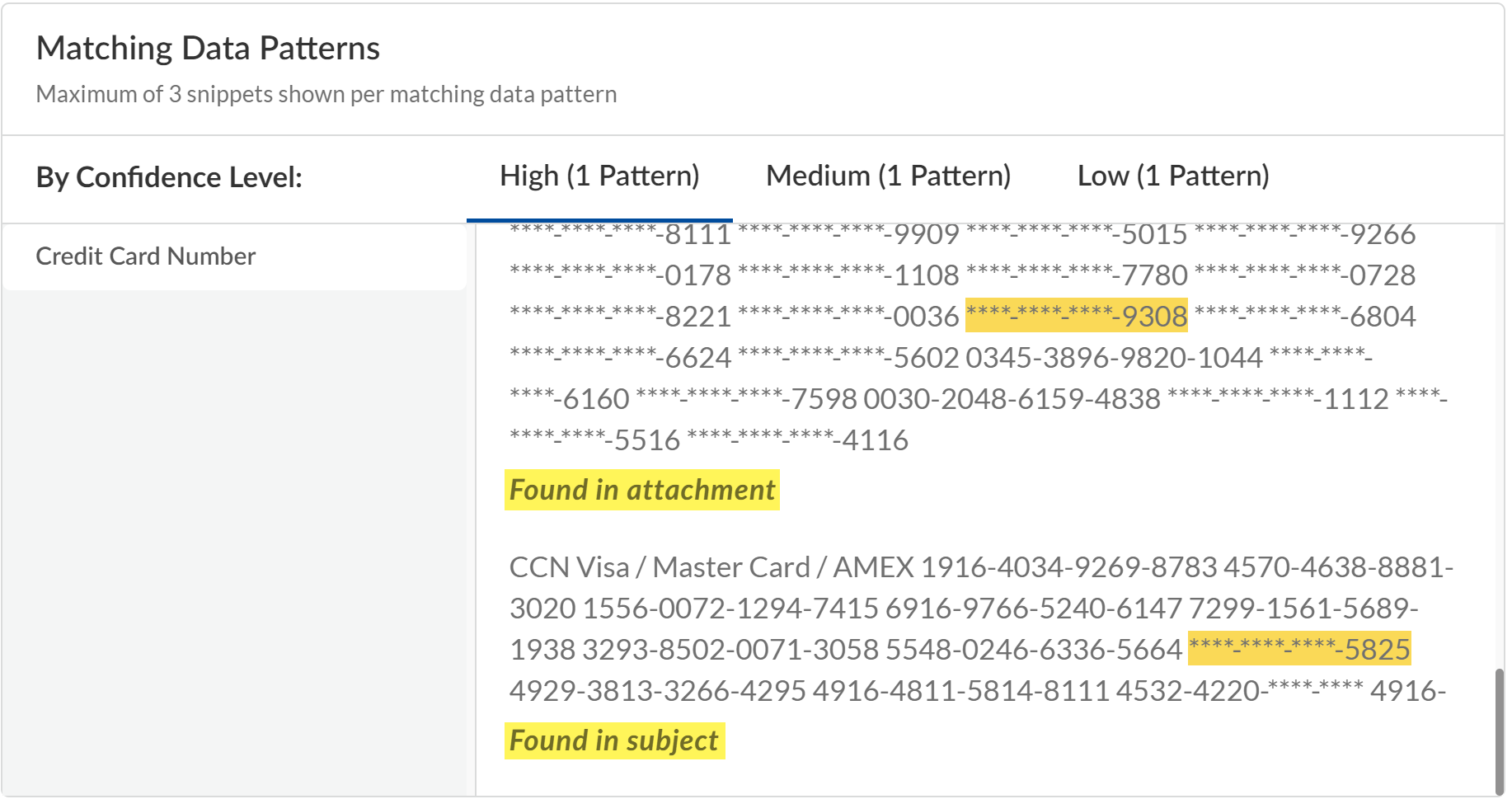Click card number 0345-3896-9820-1044
This screenshot has height=799, width=1512.
coord(1114,358)
